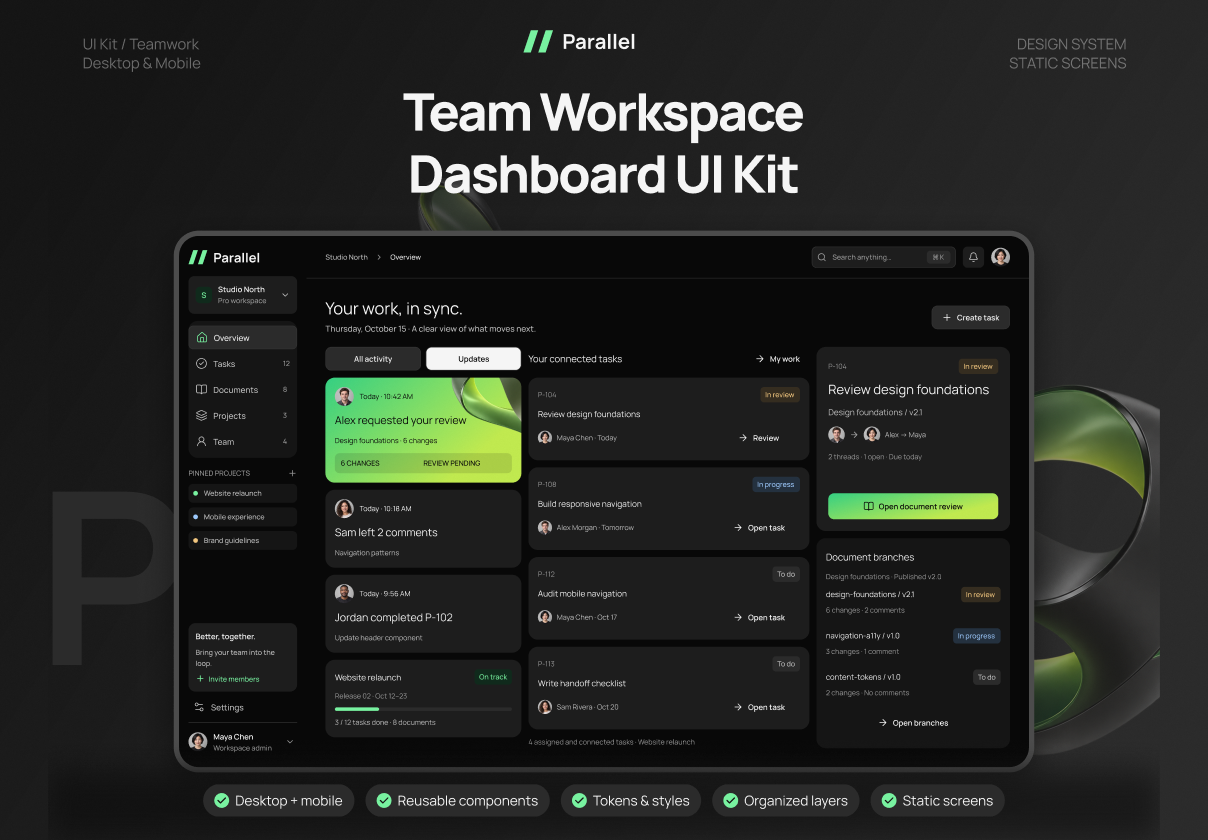Click Maya Chen's avatar in the P-104 task row

pyautogui.click(x=545, y=438)
